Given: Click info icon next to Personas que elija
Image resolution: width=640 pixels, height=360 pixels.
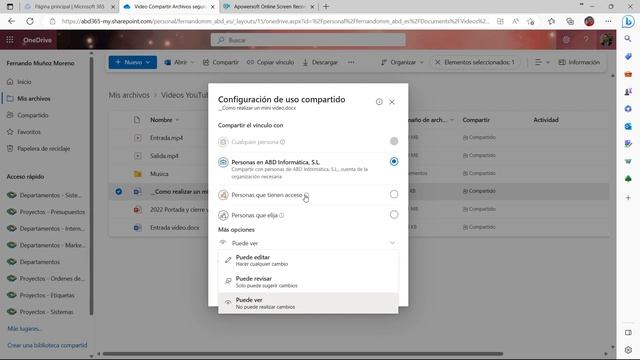Looking at the screenshot, I should point(282,215).
